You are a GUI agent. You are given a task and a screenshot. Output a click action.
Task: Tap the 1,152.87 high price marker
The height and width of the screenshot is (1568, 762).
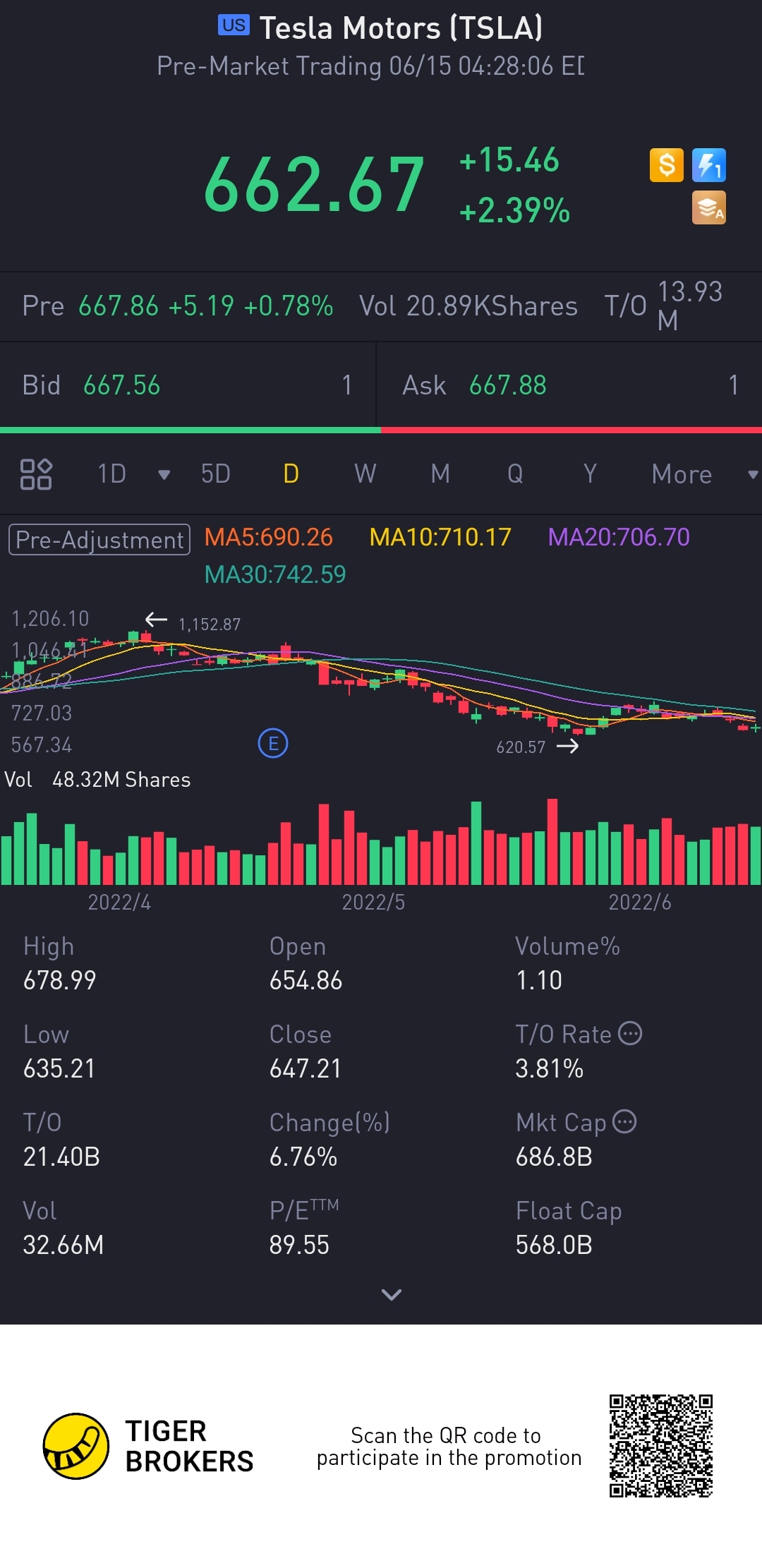pyautogui.click(x=210, y=625)
